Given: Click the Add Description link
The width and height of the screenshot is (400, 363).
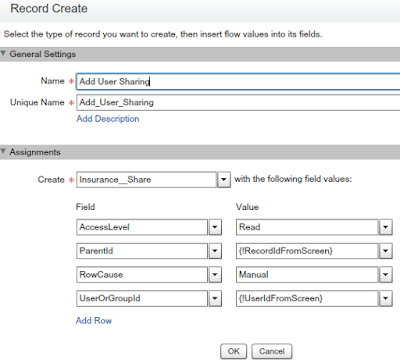Looking at the screenshot, I should pos(108,119).
